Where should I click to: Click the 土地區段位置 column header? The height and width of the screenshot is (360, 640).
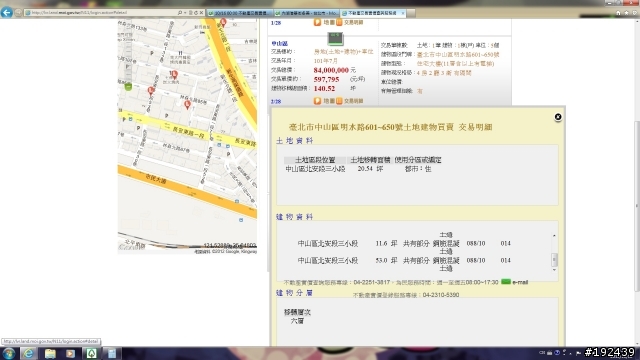coord(315,160)
